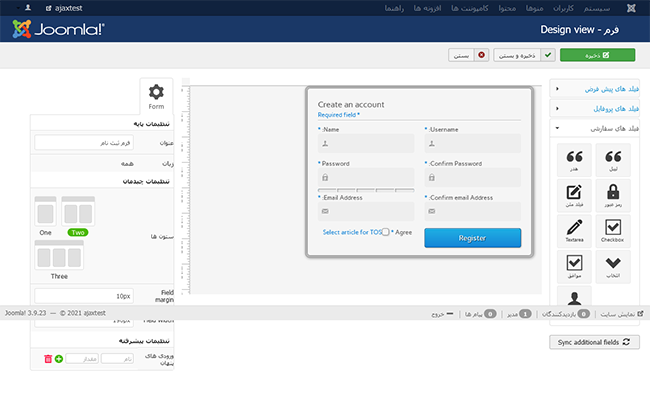Click the red X close icon button
Image resolution: width=650 pixels, height=396 pixels.
point(481,55)
